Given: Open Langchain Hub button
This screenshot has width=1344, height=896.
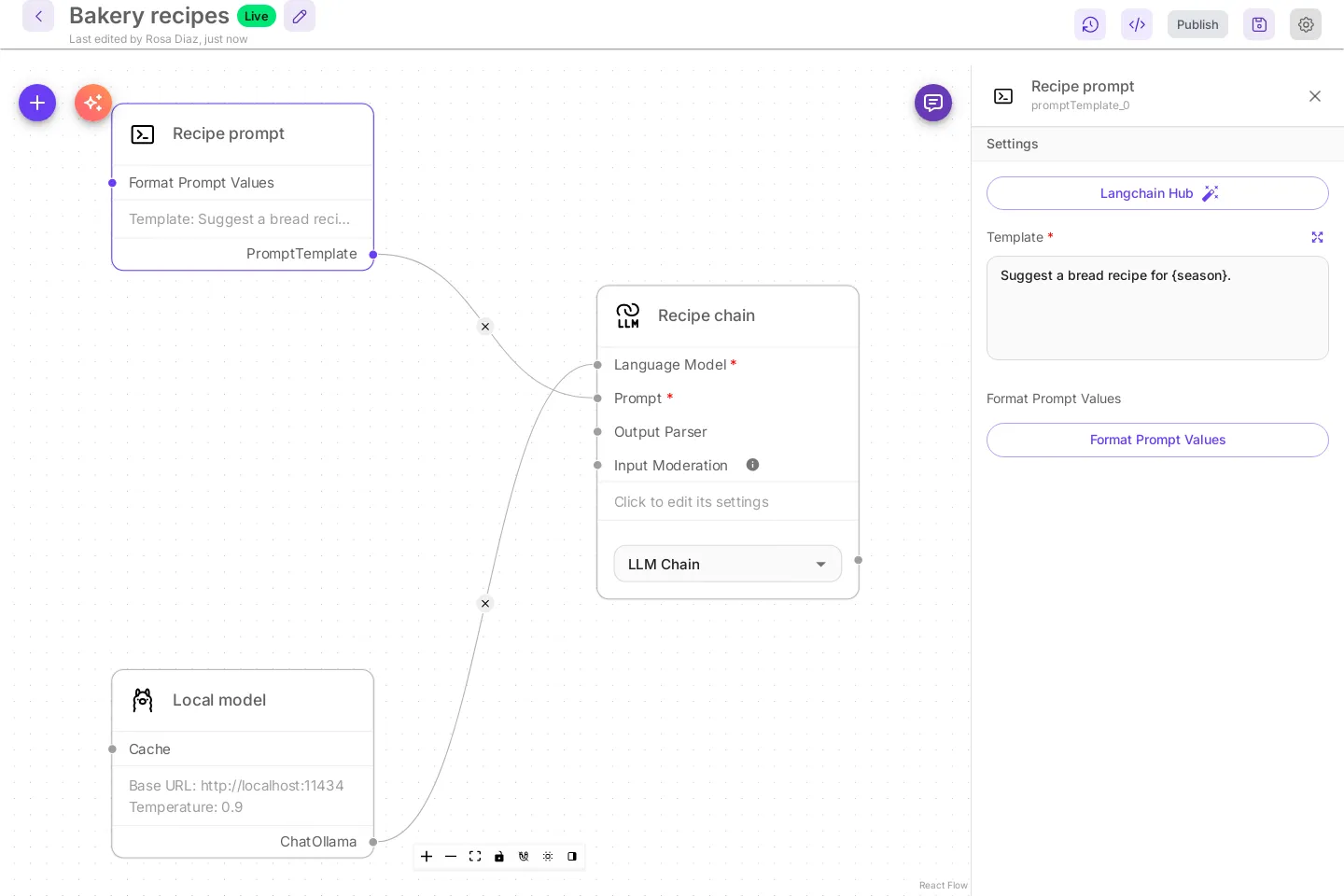Looking at the screenshot, I should point(1157,193).
